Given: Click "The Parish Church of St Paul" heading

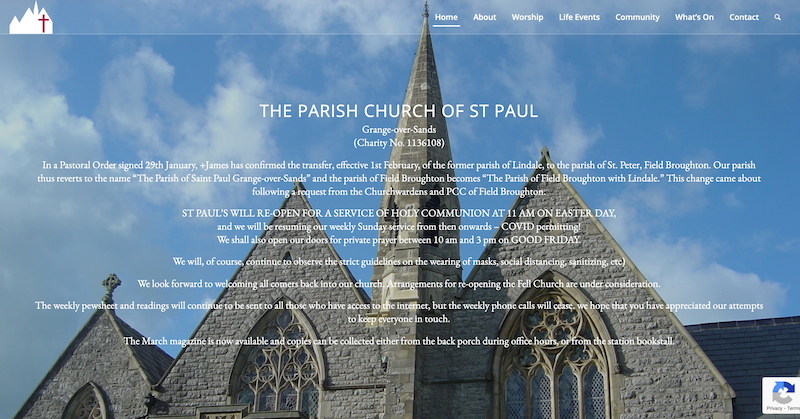Looking at the screenshot, I should click(x=399, y=110).
